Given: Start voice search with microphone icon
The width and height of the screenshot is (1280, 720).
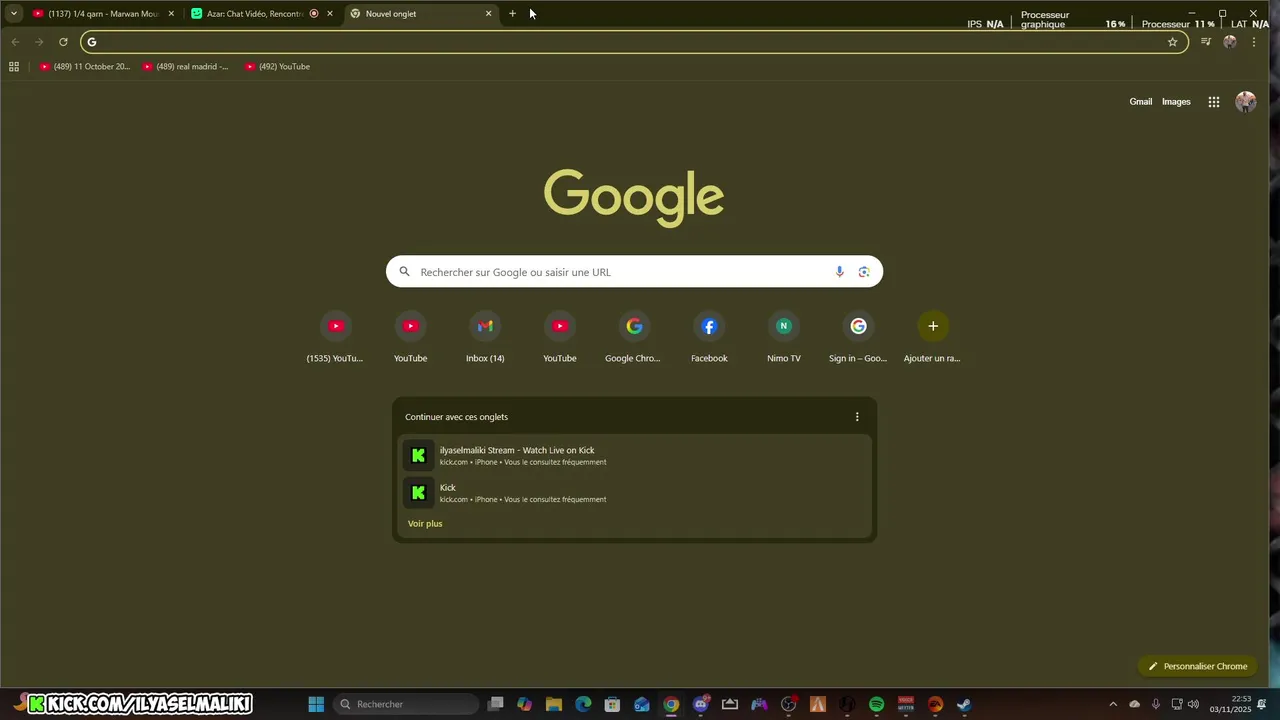Looking at the screenshot, I should tap(839, 272).
